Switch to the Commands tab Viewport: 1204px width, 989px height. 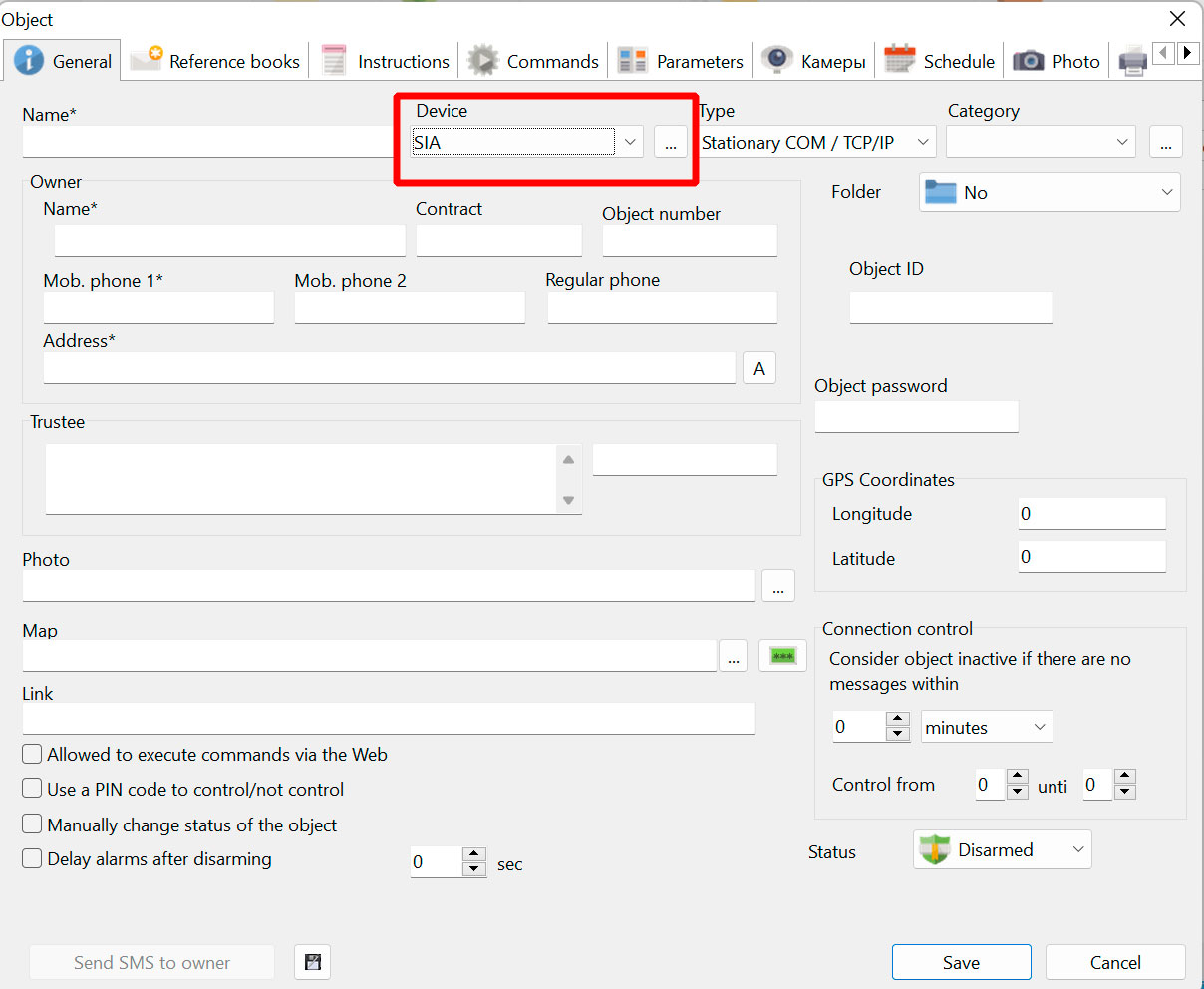click(x=534, y=61)
